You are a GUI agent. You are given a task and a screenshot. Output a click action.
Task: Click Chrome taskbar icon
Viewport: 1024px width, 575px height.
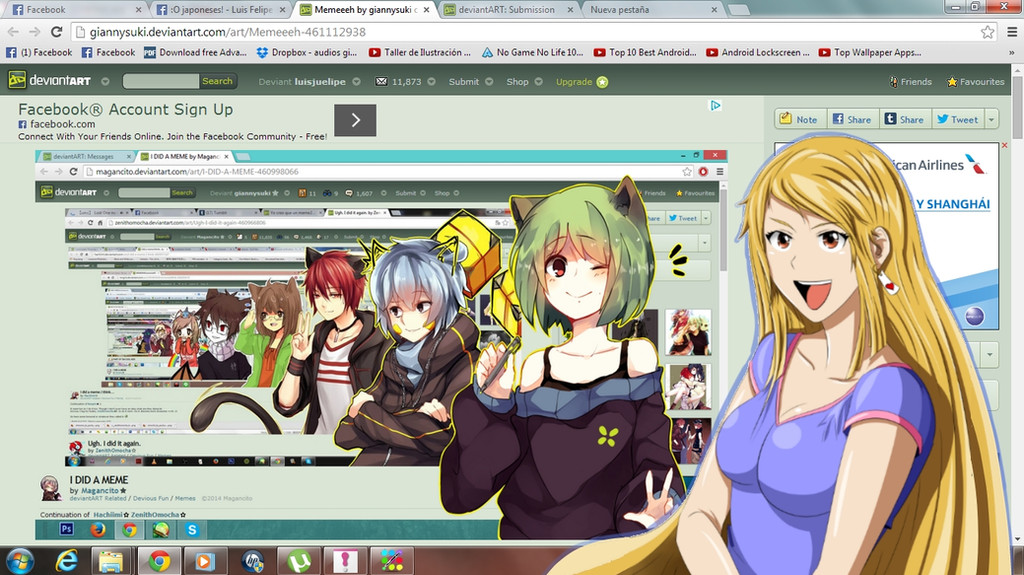pyautogui.click(x=159, y=561)
